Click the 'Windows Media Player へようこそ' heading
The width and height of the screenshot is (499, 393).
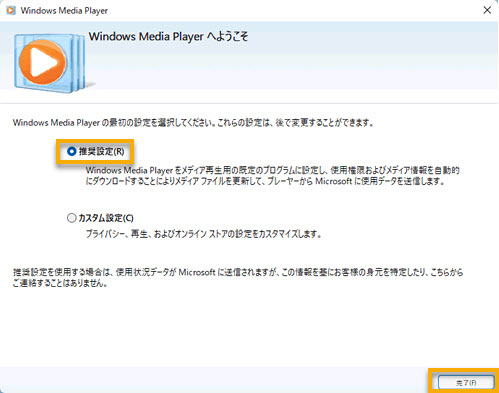pos(168,36)
